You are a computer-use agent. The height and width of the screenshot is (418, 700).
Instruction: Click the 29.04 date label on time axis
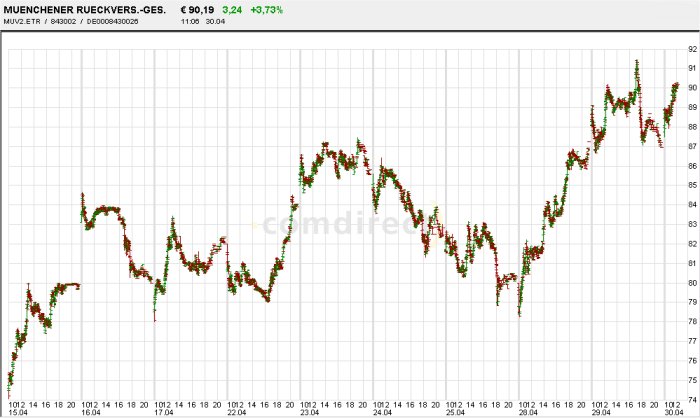point(601,413)
